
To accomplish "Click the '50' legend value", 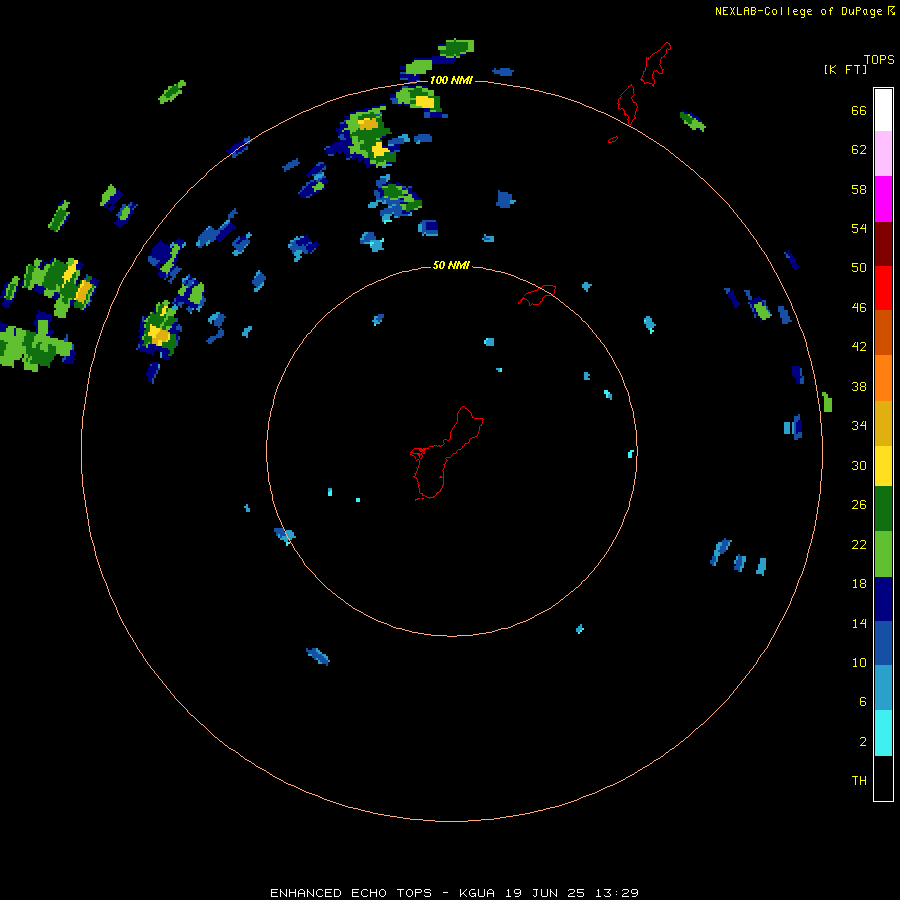I will click(859, 268).
